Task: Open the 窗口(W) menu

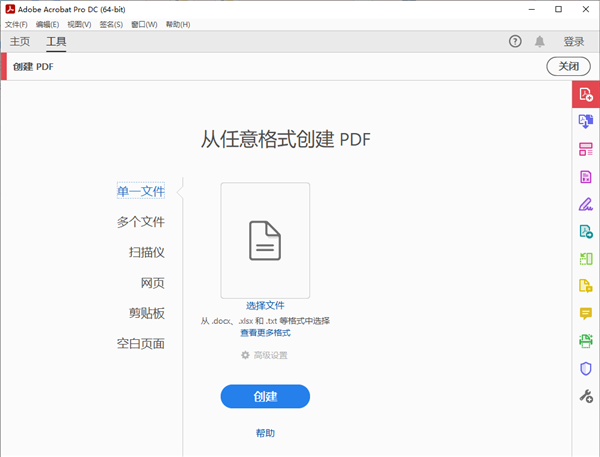Action: click(144, 24)
